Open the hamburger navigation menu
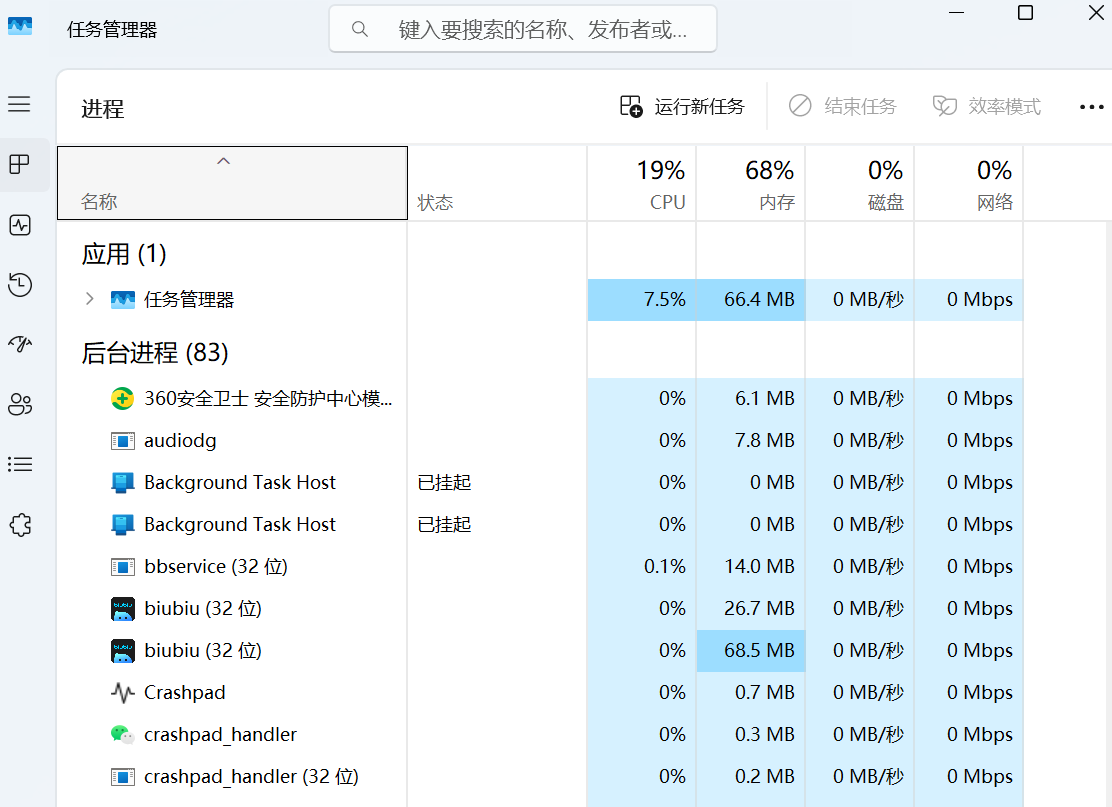 pyautogui.click(x=19, y=104)
